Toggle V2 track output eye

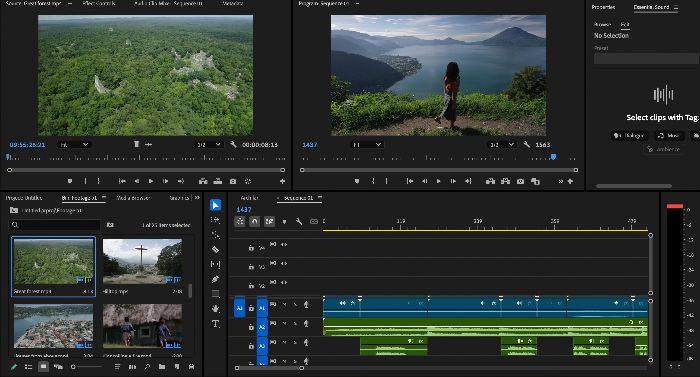click(284, 282)
